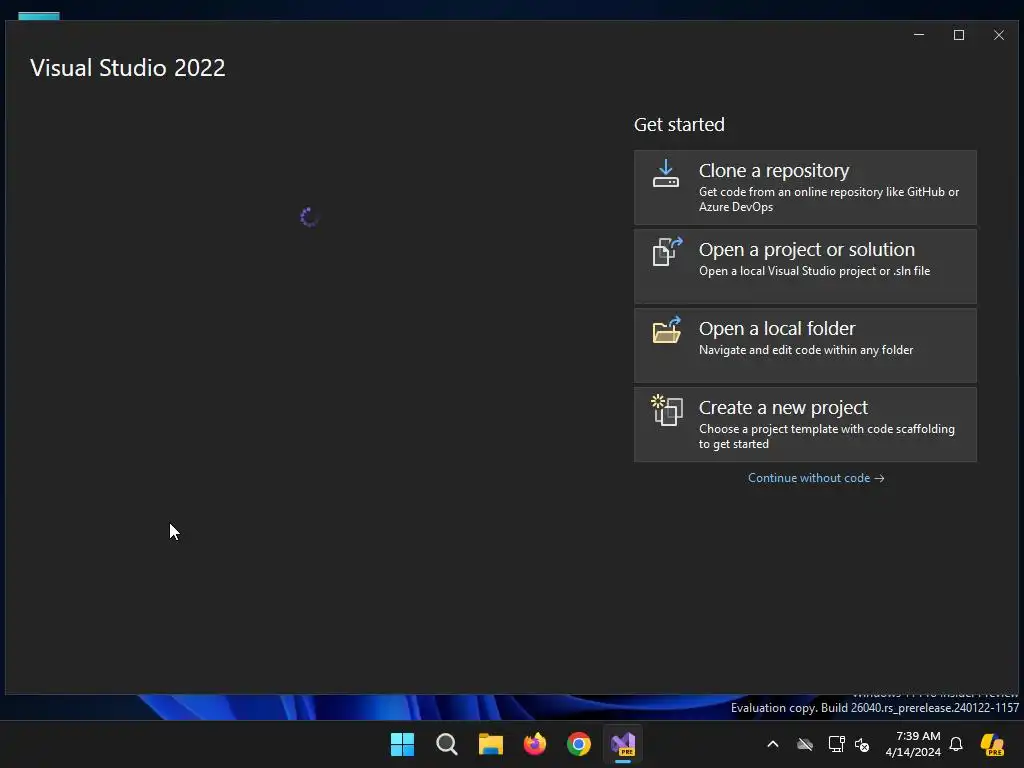Click the Open a project or solution icon
The width and height of the screenshot is (1024, 768).
(x=667, y=251)
